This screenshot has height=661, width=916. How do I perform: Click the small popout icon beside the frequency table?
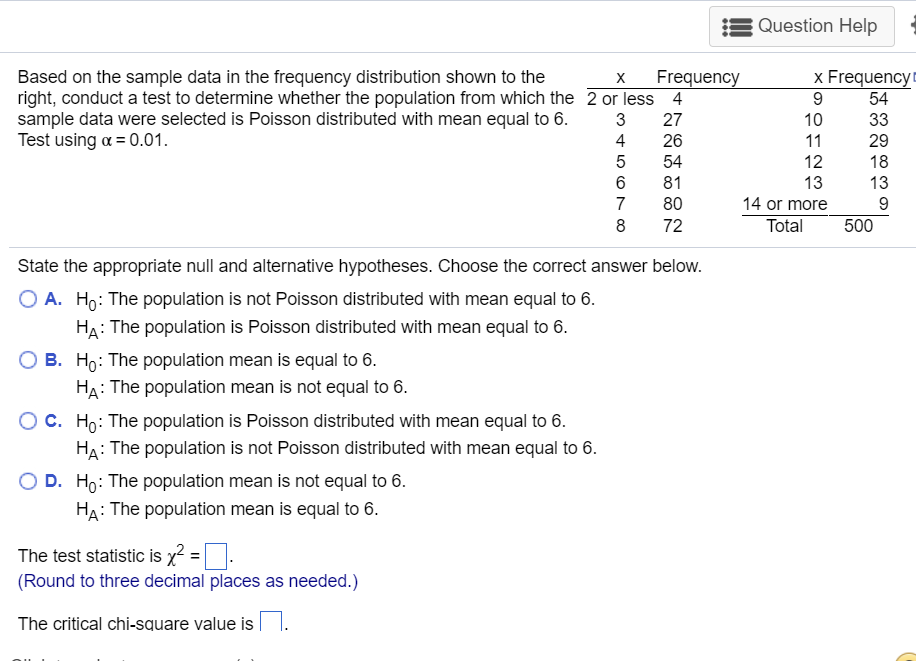tap(912, 75)
